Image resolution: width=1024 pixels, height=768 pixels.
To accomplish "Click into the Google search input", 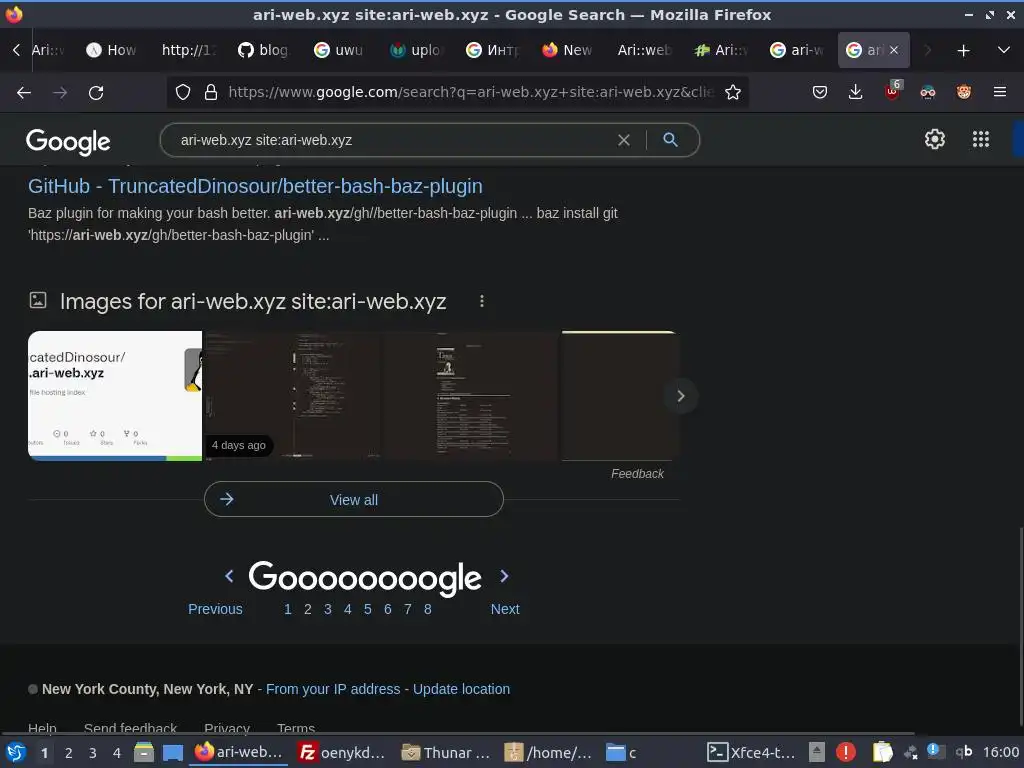I will pyautogui.click(x=392, y=140).
